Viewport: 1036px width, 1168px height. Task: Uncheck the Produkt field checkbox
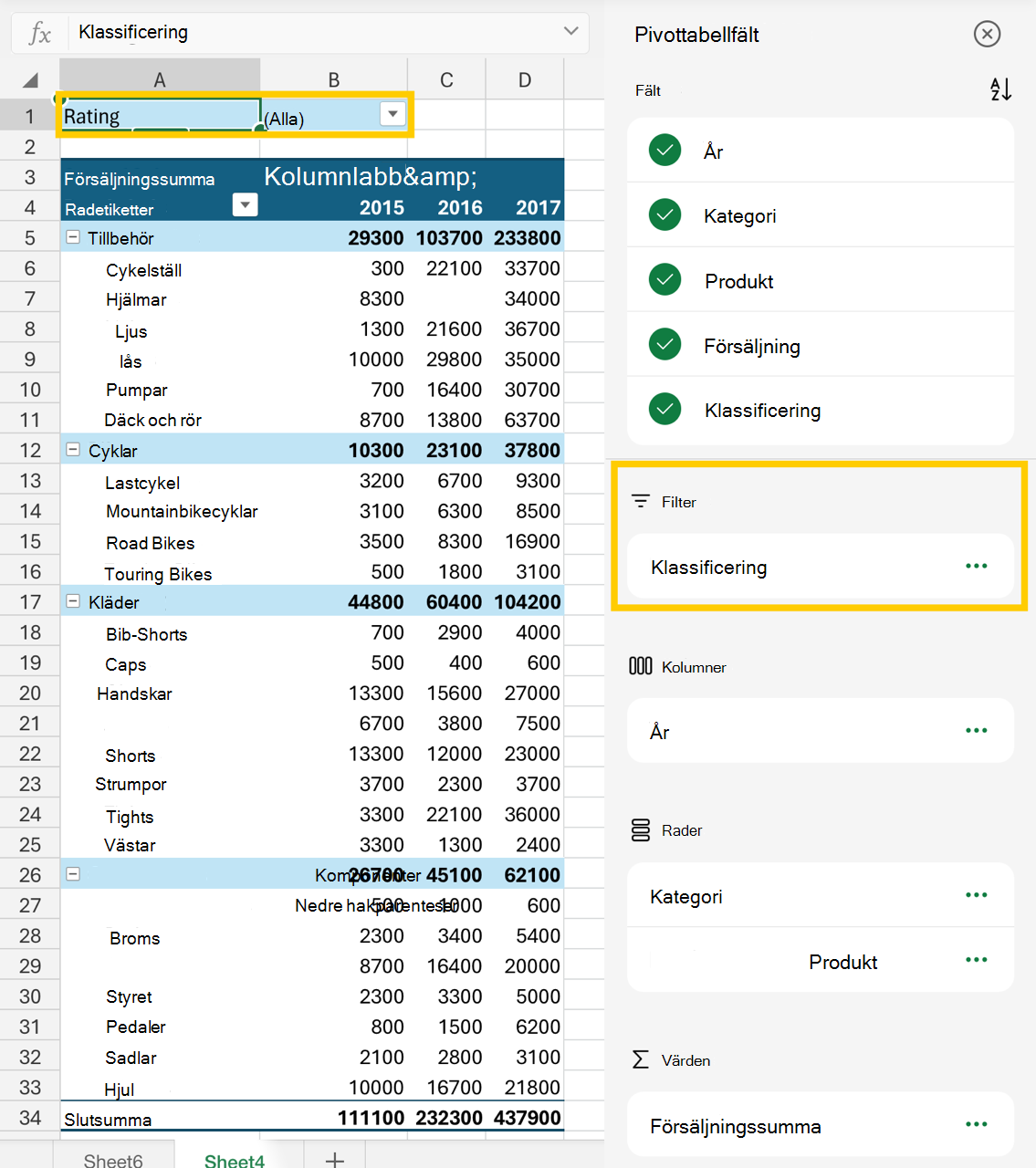pyautogui.click(x=665, y=280)
